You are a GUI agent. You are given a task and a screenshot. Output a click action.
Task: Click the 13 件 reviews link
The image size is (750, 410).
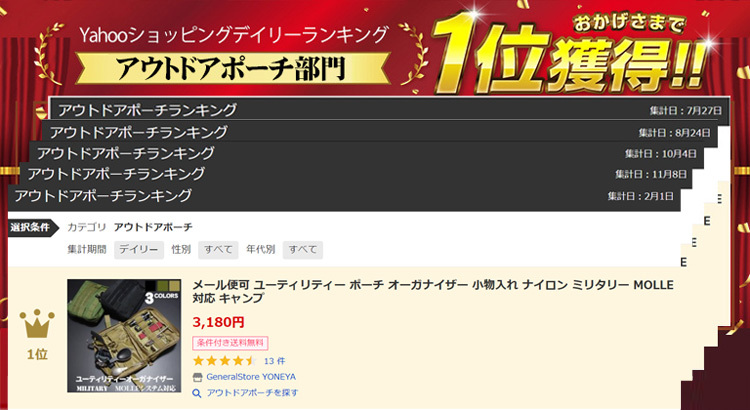[x=275, y=361]
